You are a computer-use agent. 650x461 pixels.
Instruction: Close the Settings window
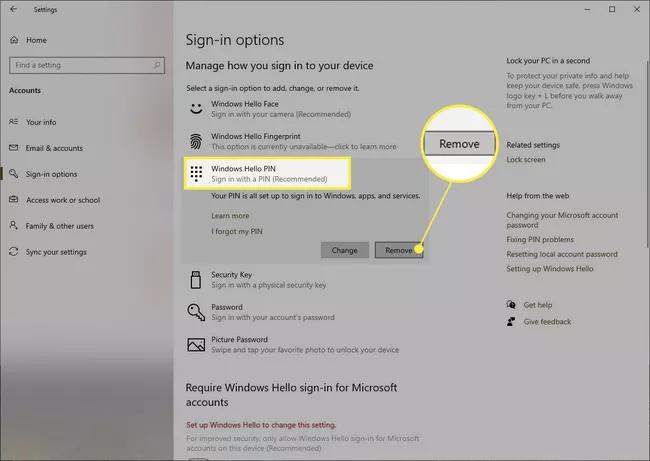pos(637,9)
